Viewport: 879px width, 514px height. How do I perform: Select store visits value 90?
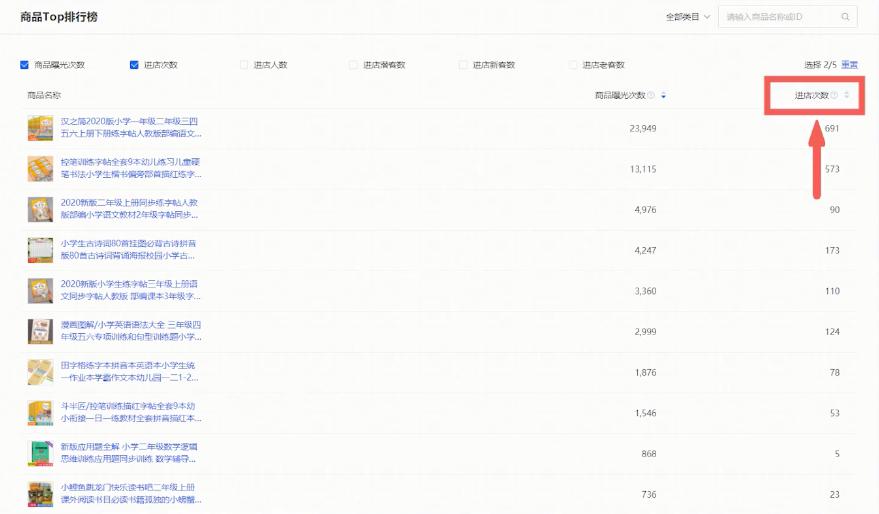pyautogui.click(x=835, y=210)
